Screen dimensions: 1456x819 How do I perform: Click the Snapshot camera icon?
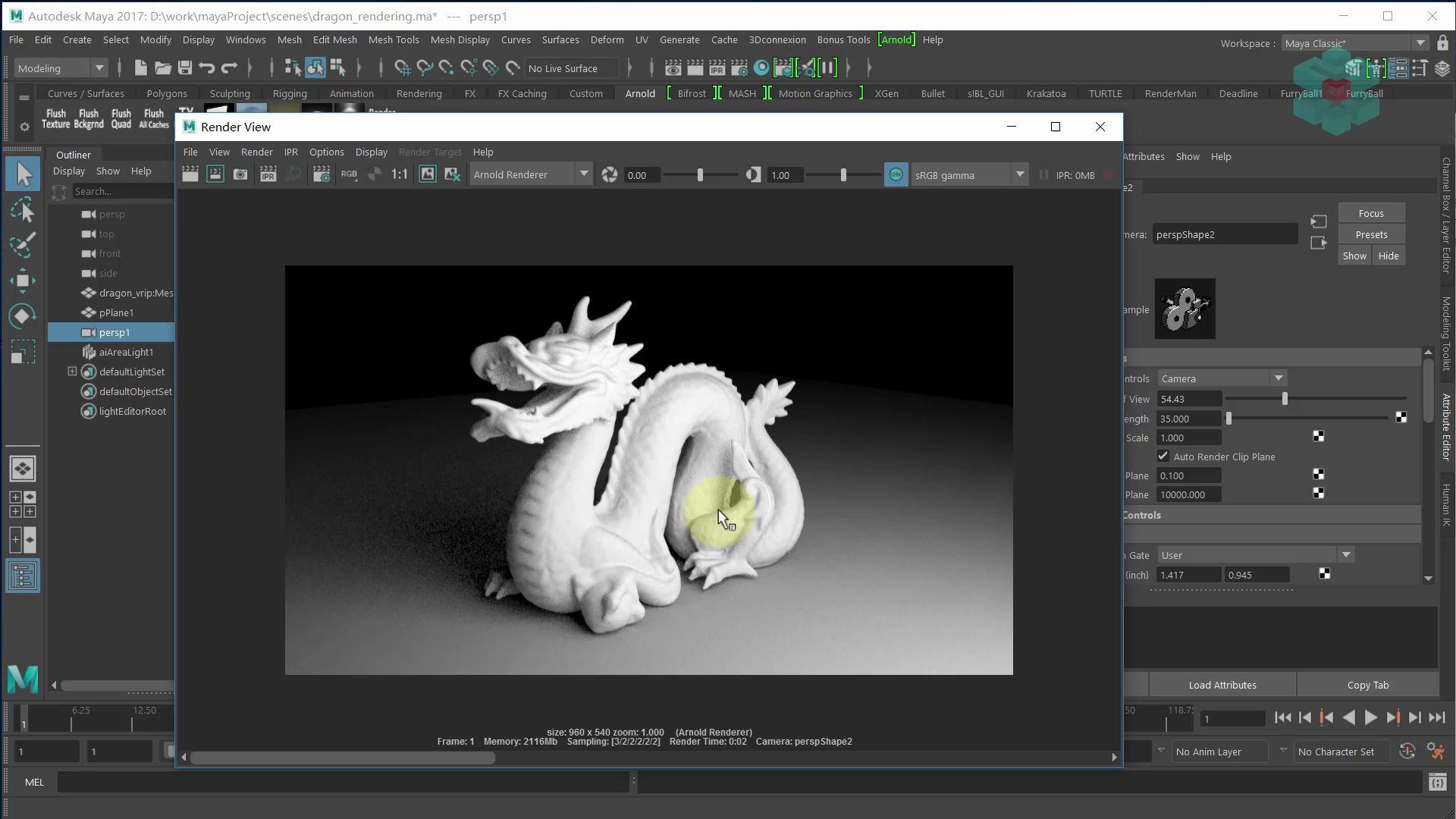pyautogui.click(x=240, y=174)
